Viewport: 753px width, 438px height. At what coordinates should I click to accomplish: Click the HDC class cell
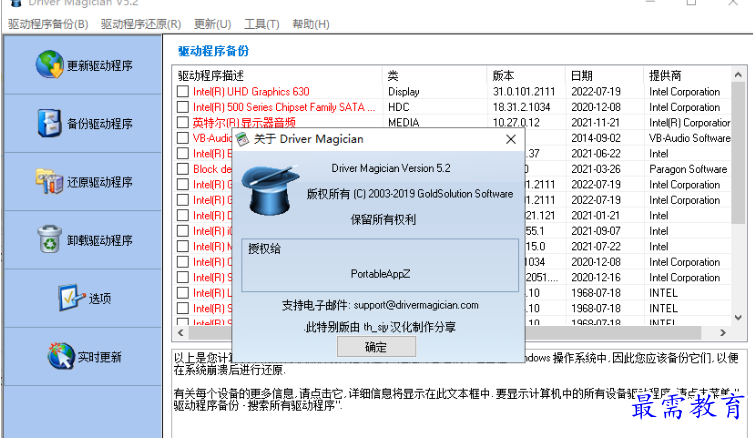pyautogui.click(x=399, y=107)
